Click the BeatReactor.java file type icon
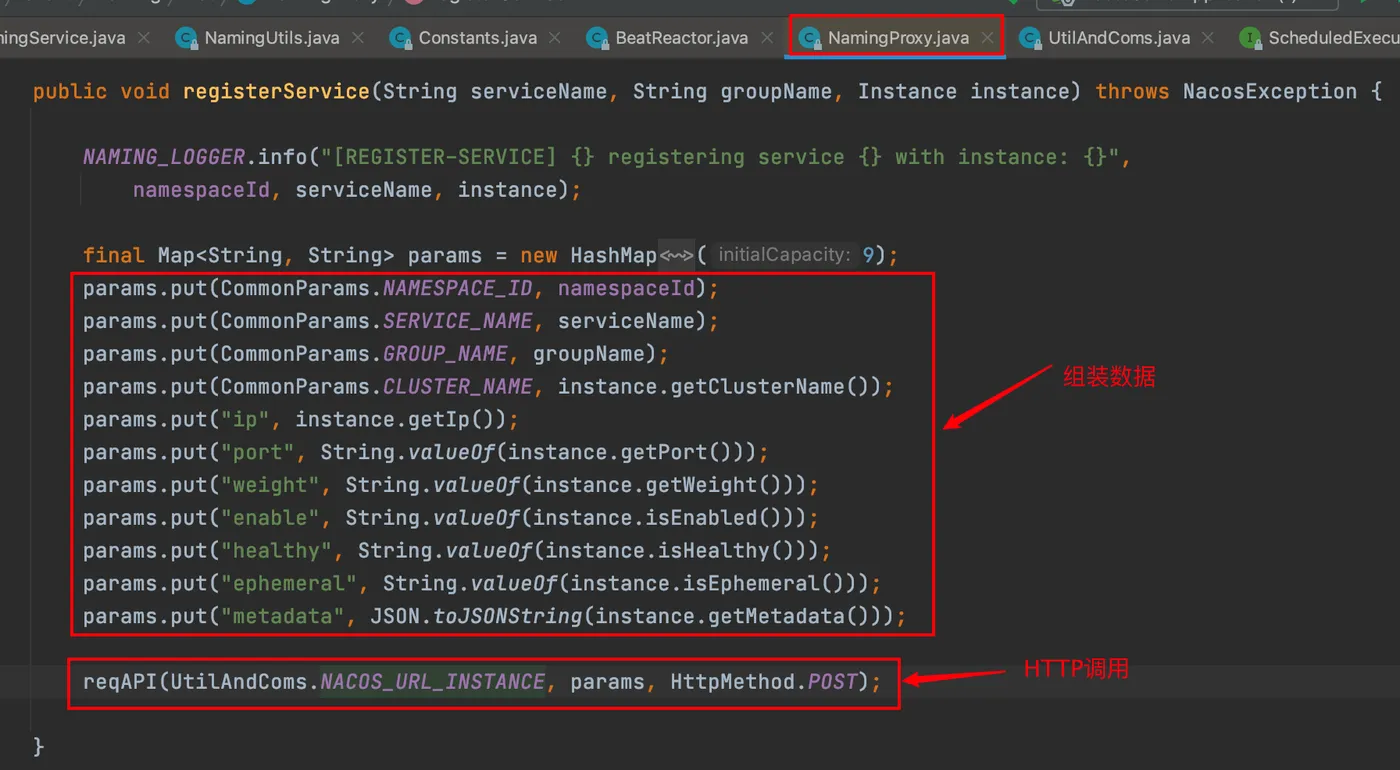The width and height of the screenshot is (1400, 770). click(x=598, y=39)
